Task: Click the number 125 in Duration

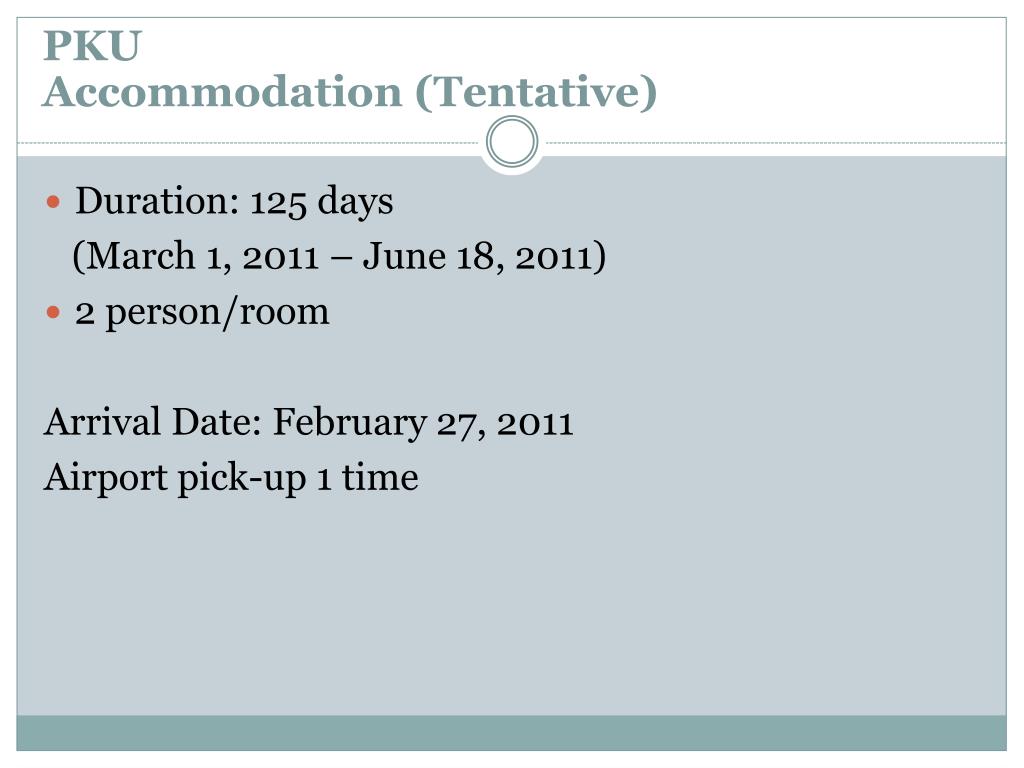Action: [x=278, y=202]
